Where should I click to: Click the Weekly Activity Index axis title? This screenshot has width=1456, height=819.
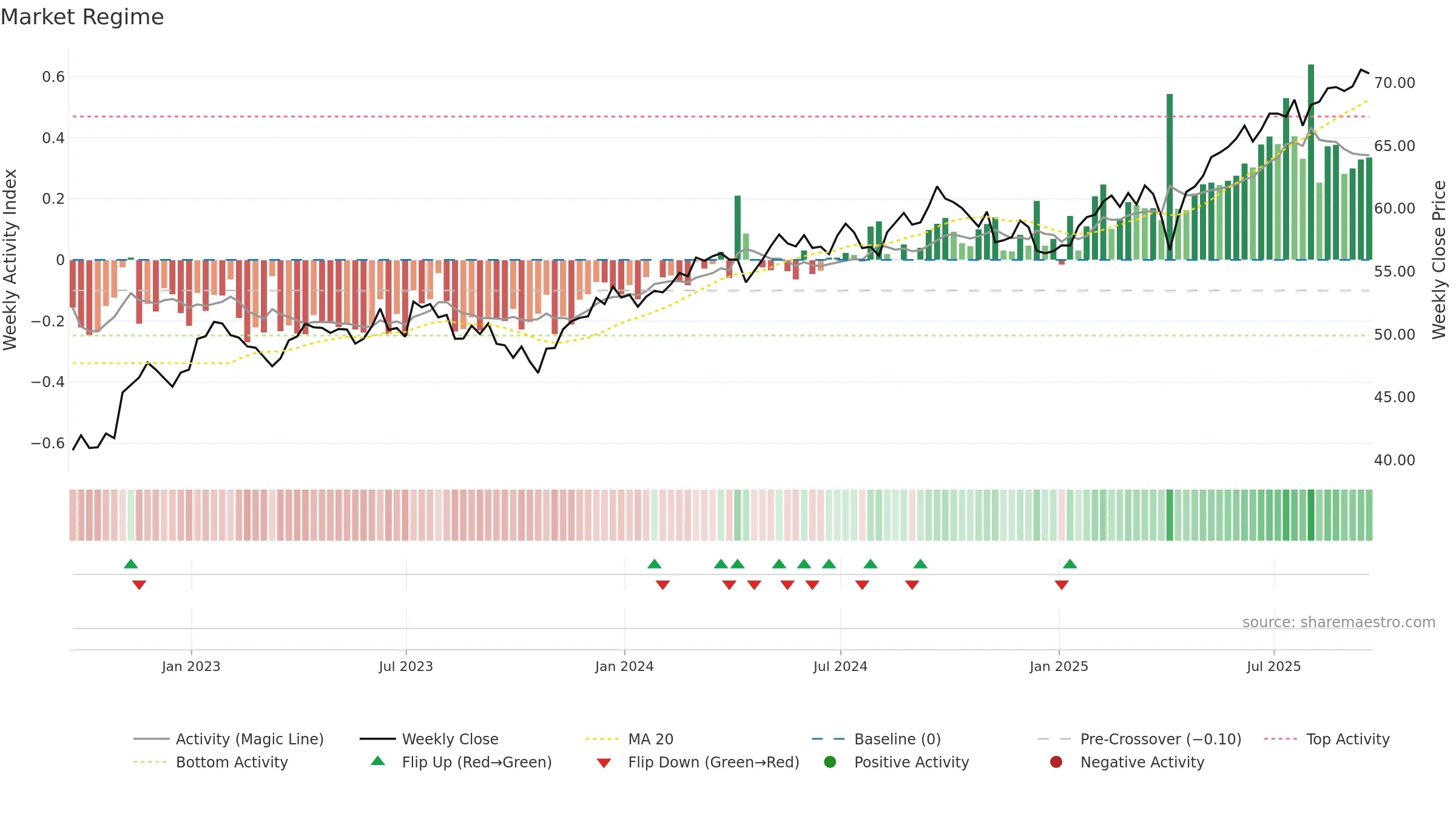click(10, 260)
